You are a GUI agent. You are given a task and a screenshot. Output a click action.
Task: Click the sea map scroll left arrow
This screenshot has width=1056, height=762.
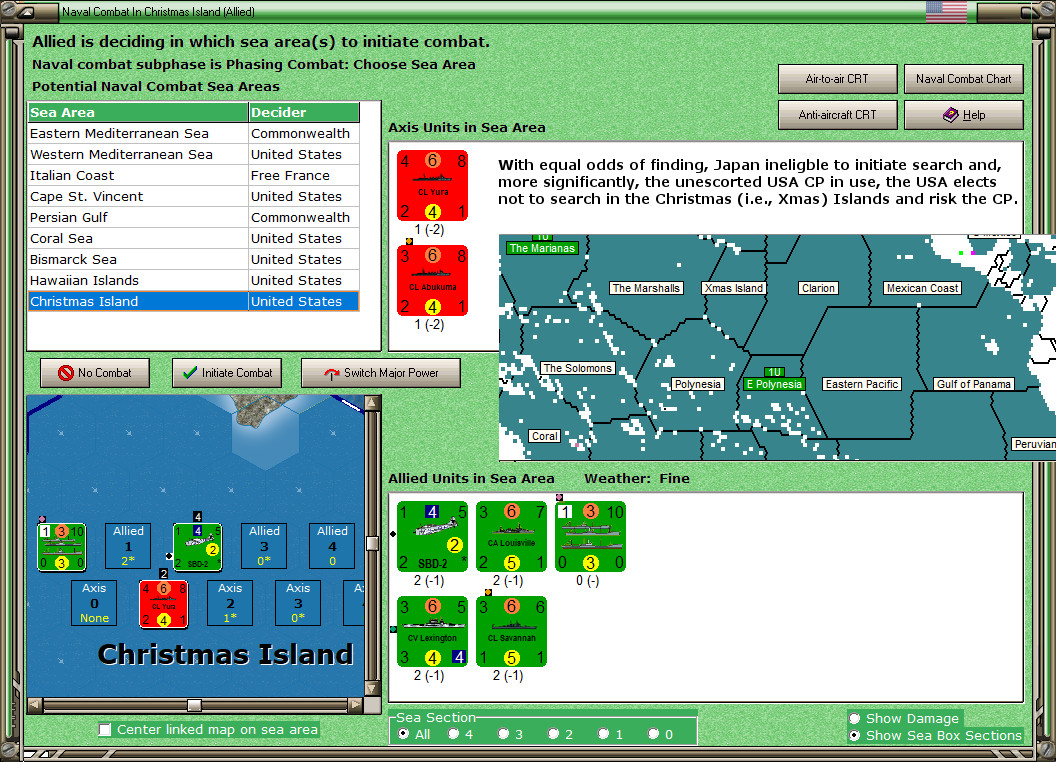coord(35,705)
